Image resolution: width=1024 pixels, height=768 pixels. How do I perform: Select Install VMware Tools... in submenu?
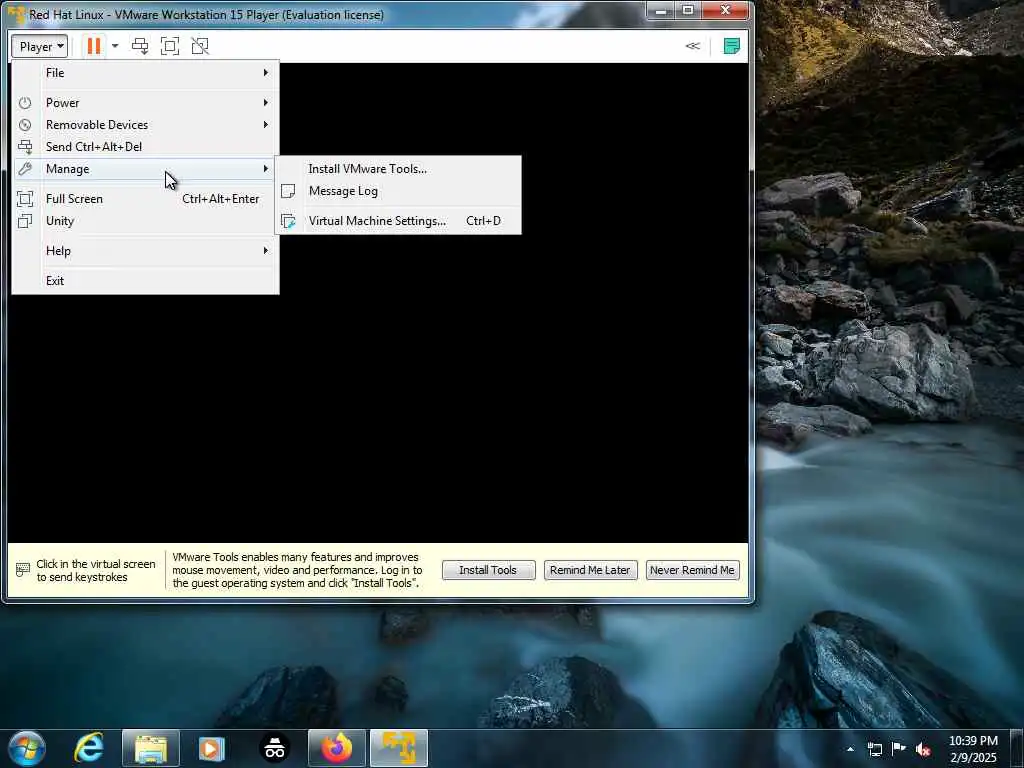(x=398, y=169)
